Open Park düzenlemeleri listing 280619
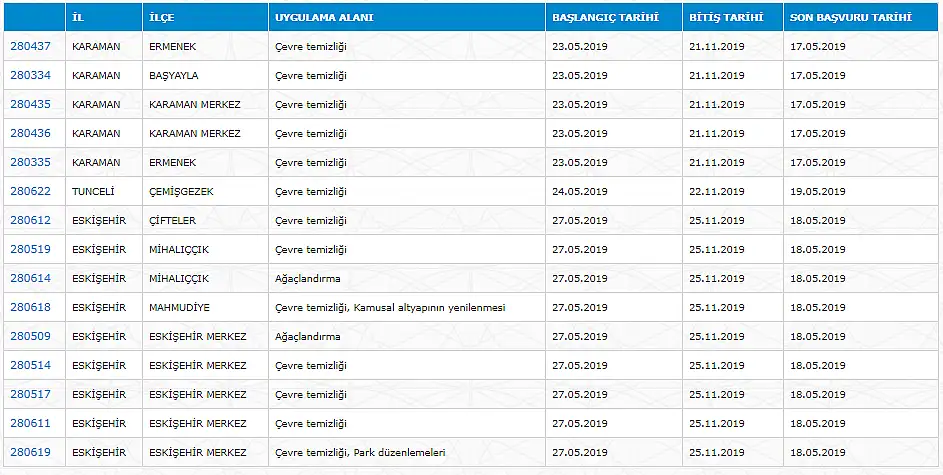This screenshot has height=475, width=943. pyautogui.click(x=30, y=452)
